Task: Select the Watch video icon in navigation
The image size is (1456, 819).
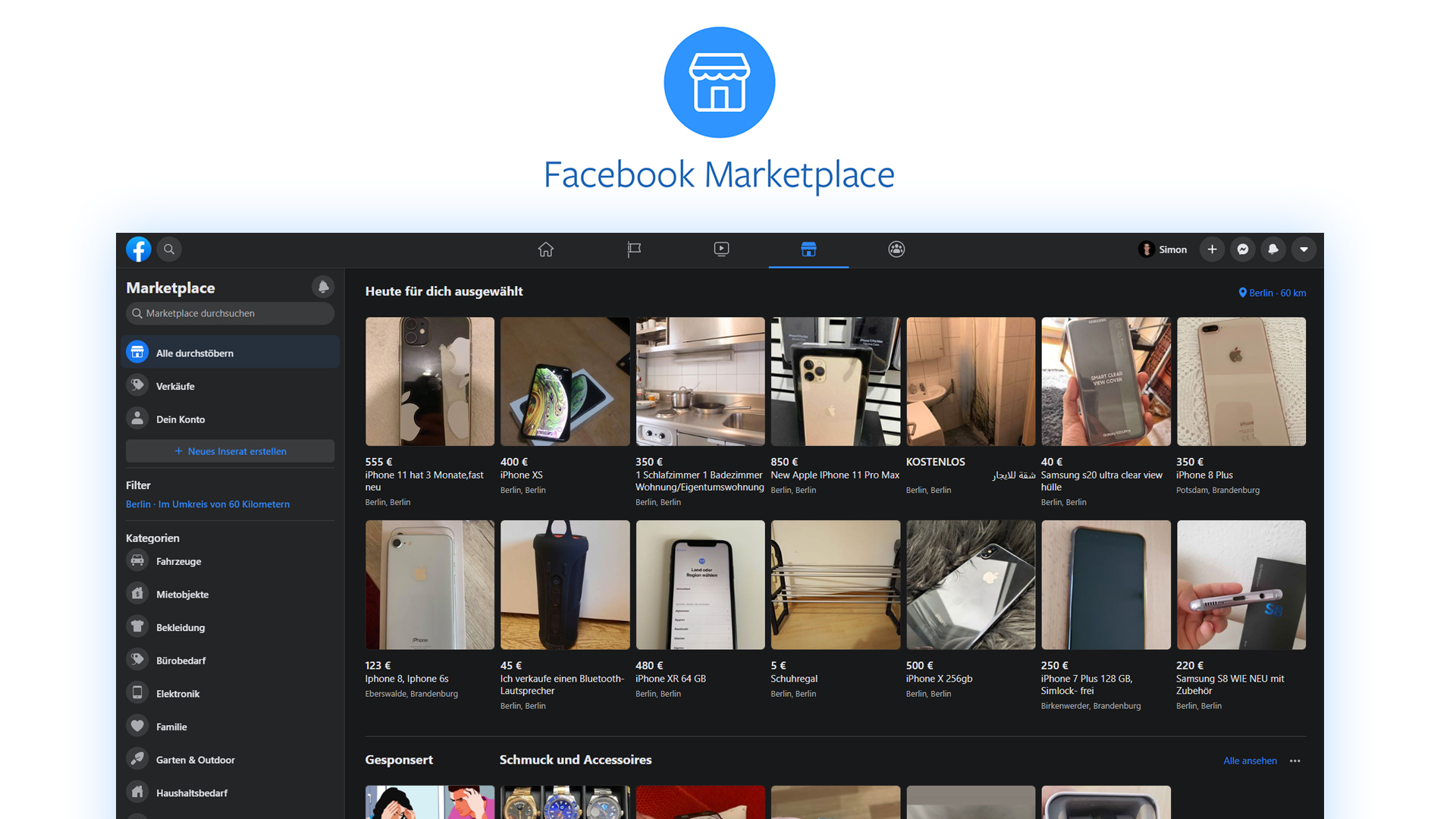Action: 721,249
